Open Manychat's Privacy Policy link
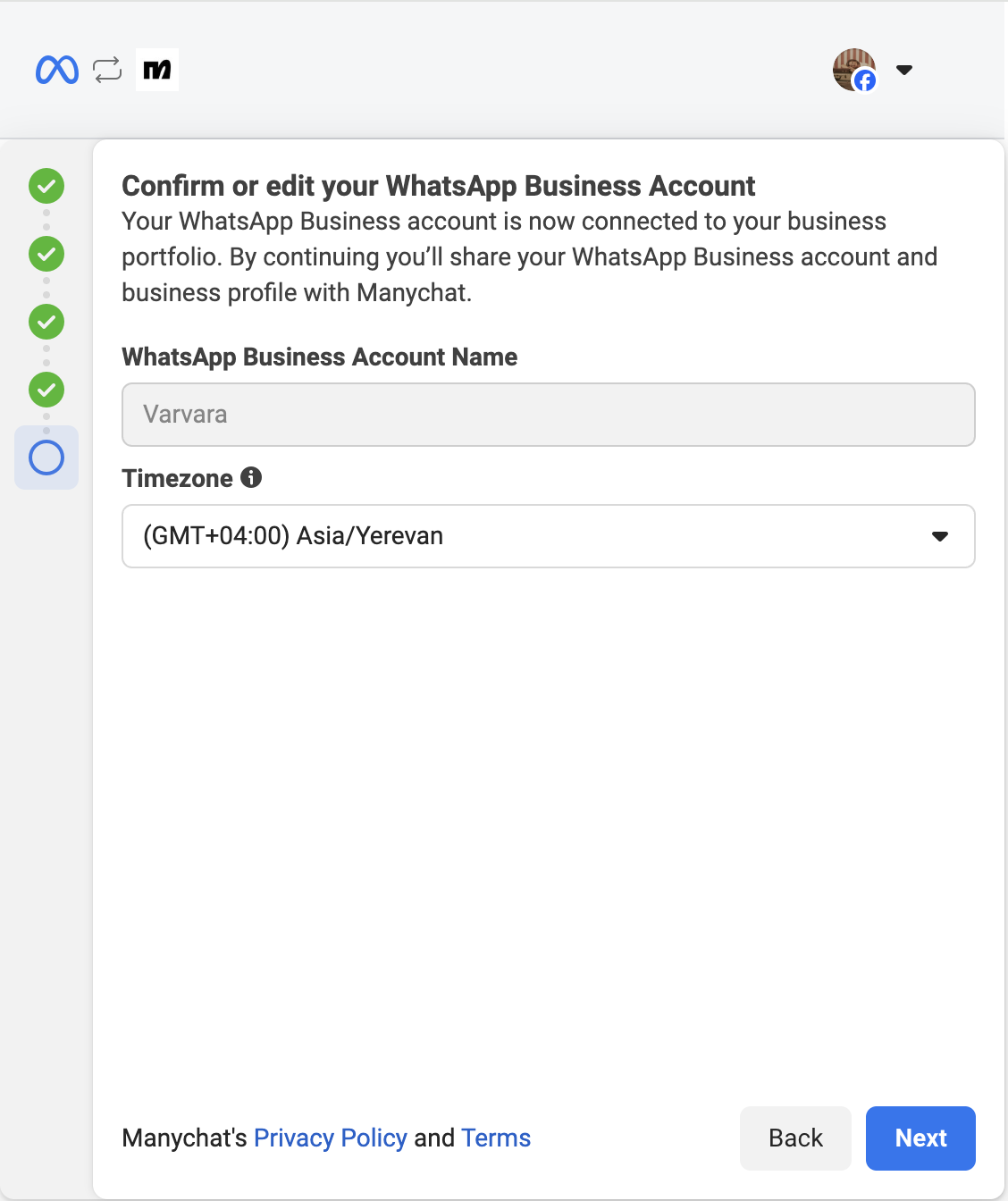 click(330, 1138)
